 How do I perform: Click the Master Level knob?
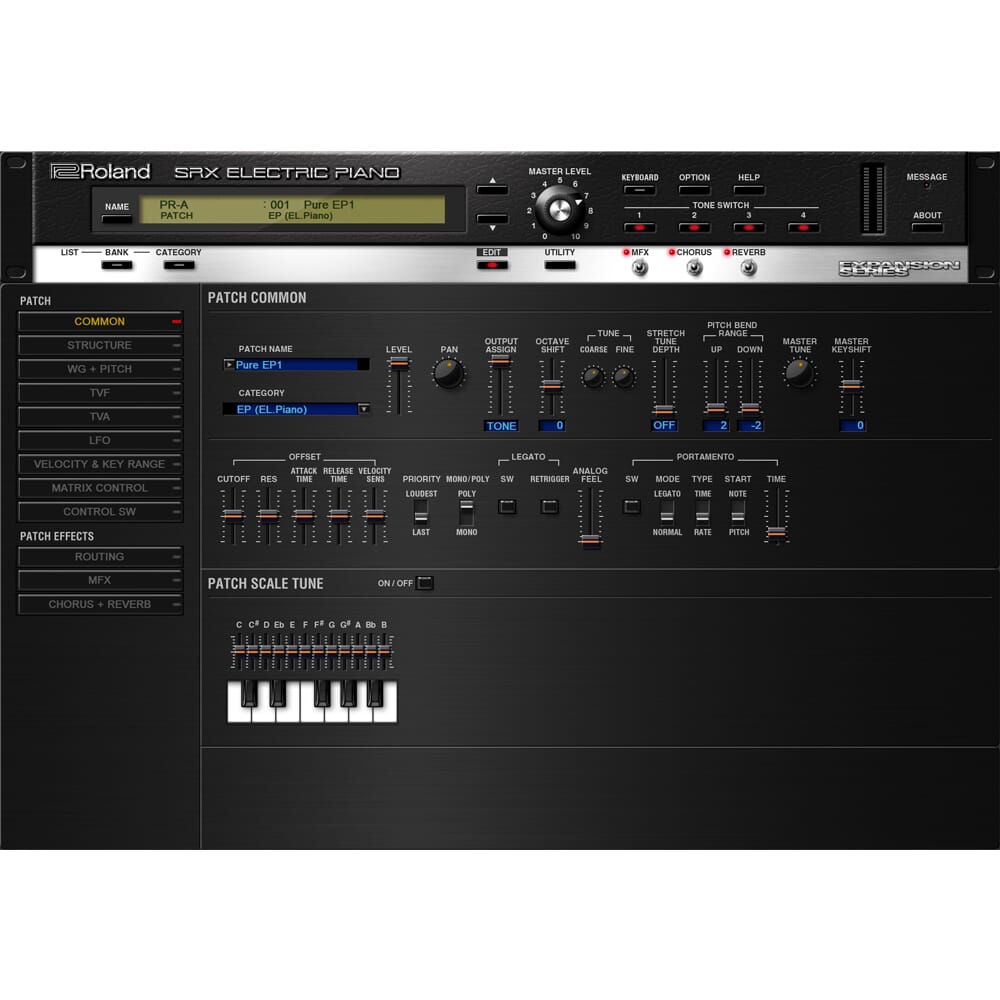click(559, 209)
